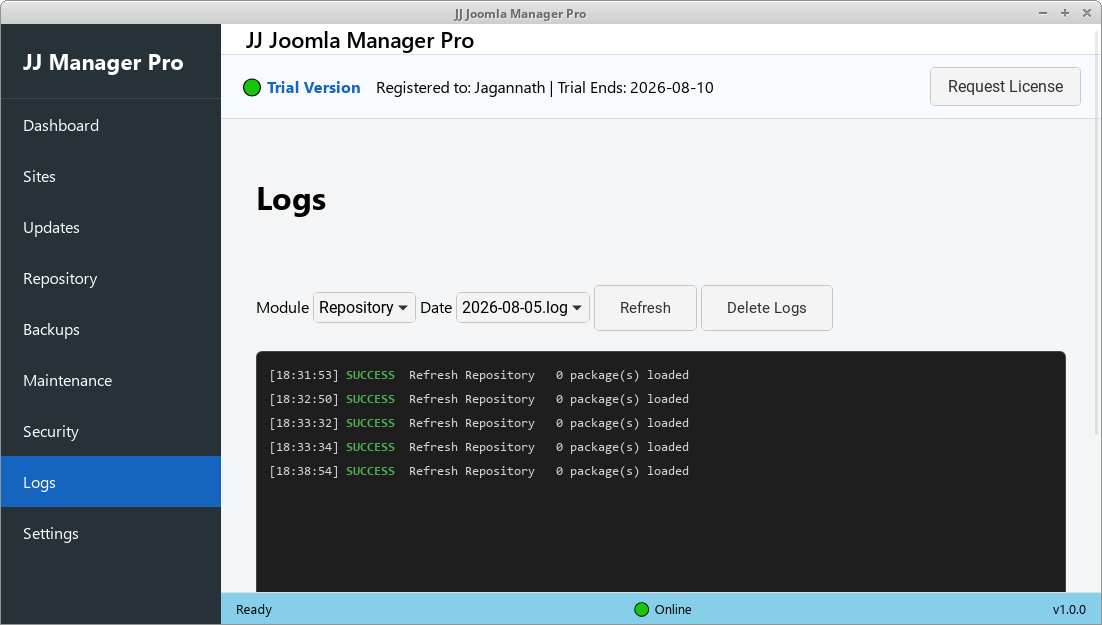Switch to the Maintenance section
This screenshot has width=1102, height=625.
click(x=110, y=380)
